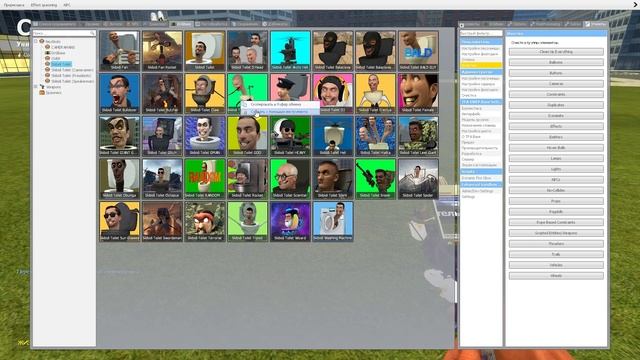Expand the Weapons tree node

tap(36, 87)
